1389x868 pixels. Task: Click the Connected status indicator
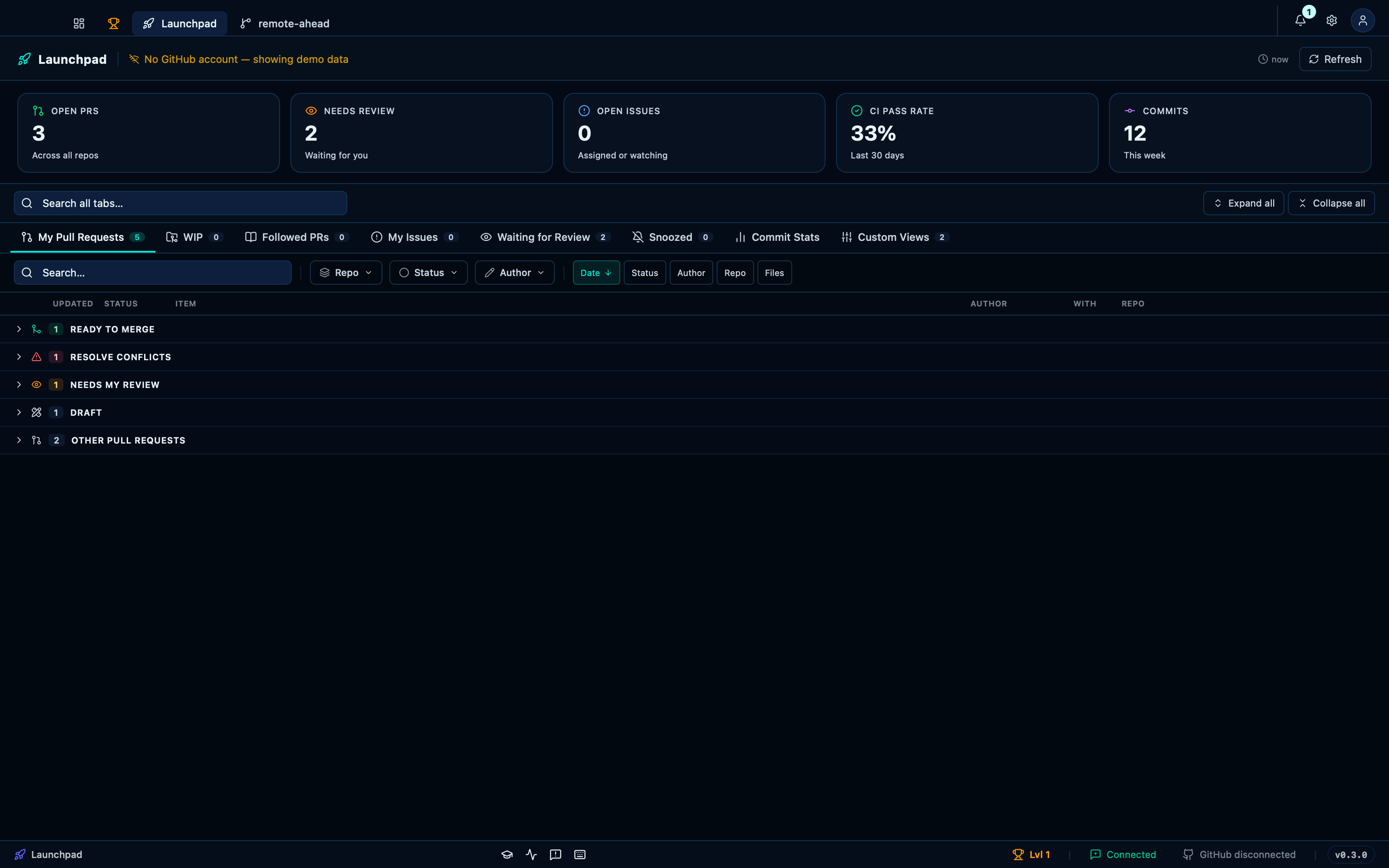click(x=1122, y=854)
